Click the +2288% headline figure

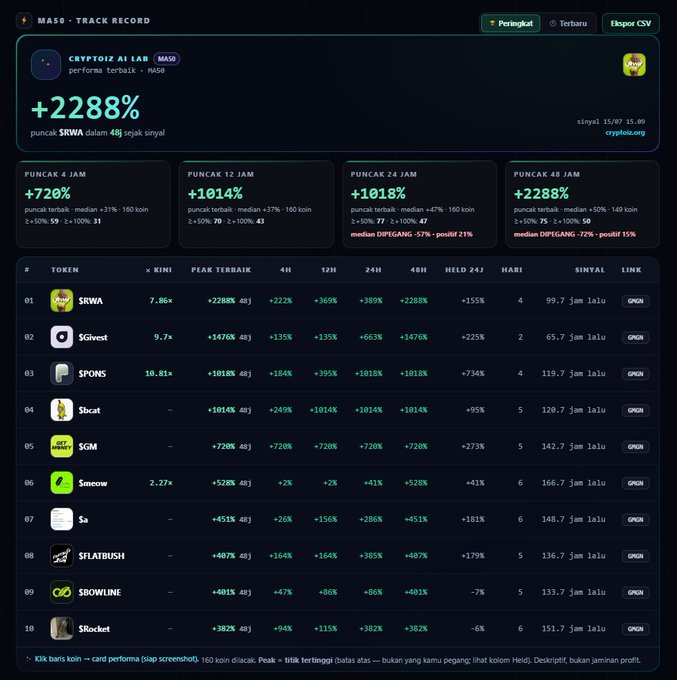[x=85, y=108]
